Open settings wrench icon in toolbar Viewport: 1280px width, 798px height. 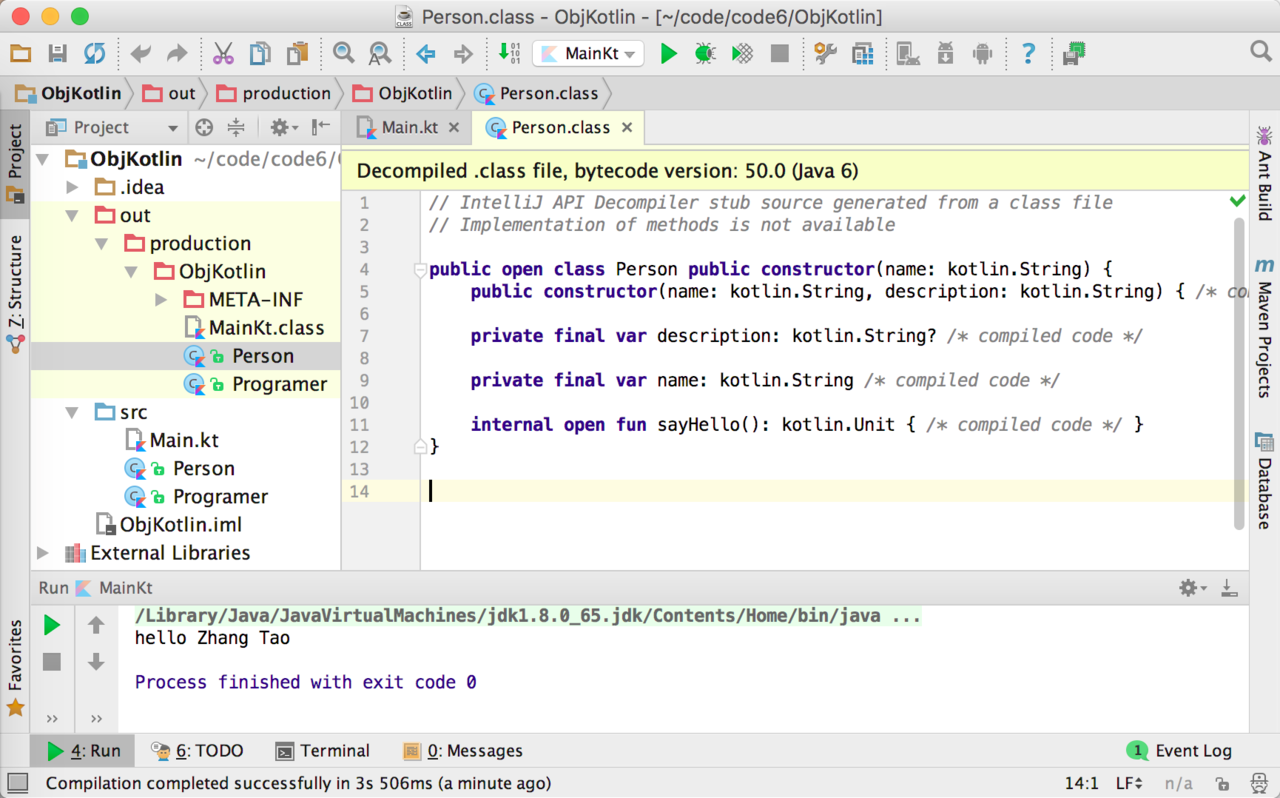click(825, 54)
